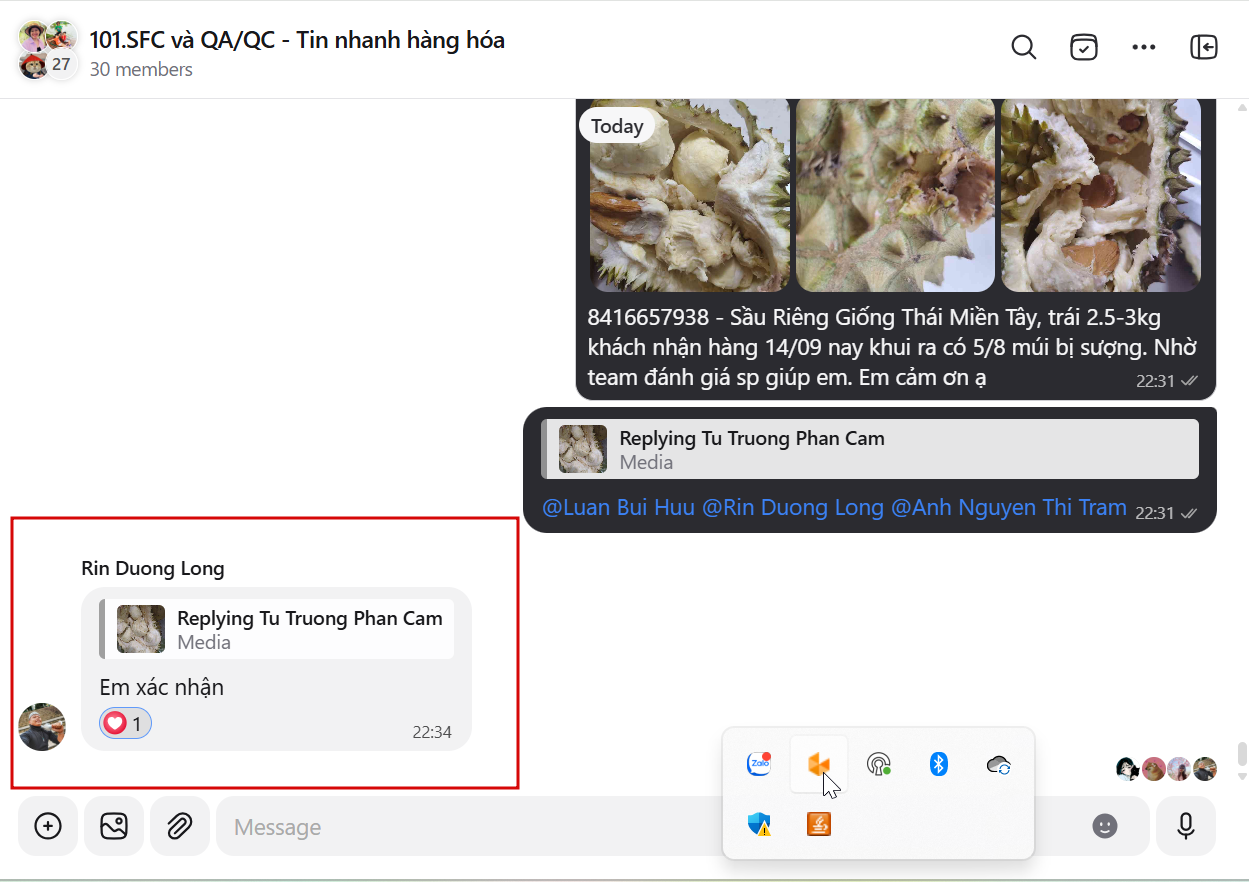Open Windows Security shield tray icon
Viewport: 1249px width, 882px height.
760,824
